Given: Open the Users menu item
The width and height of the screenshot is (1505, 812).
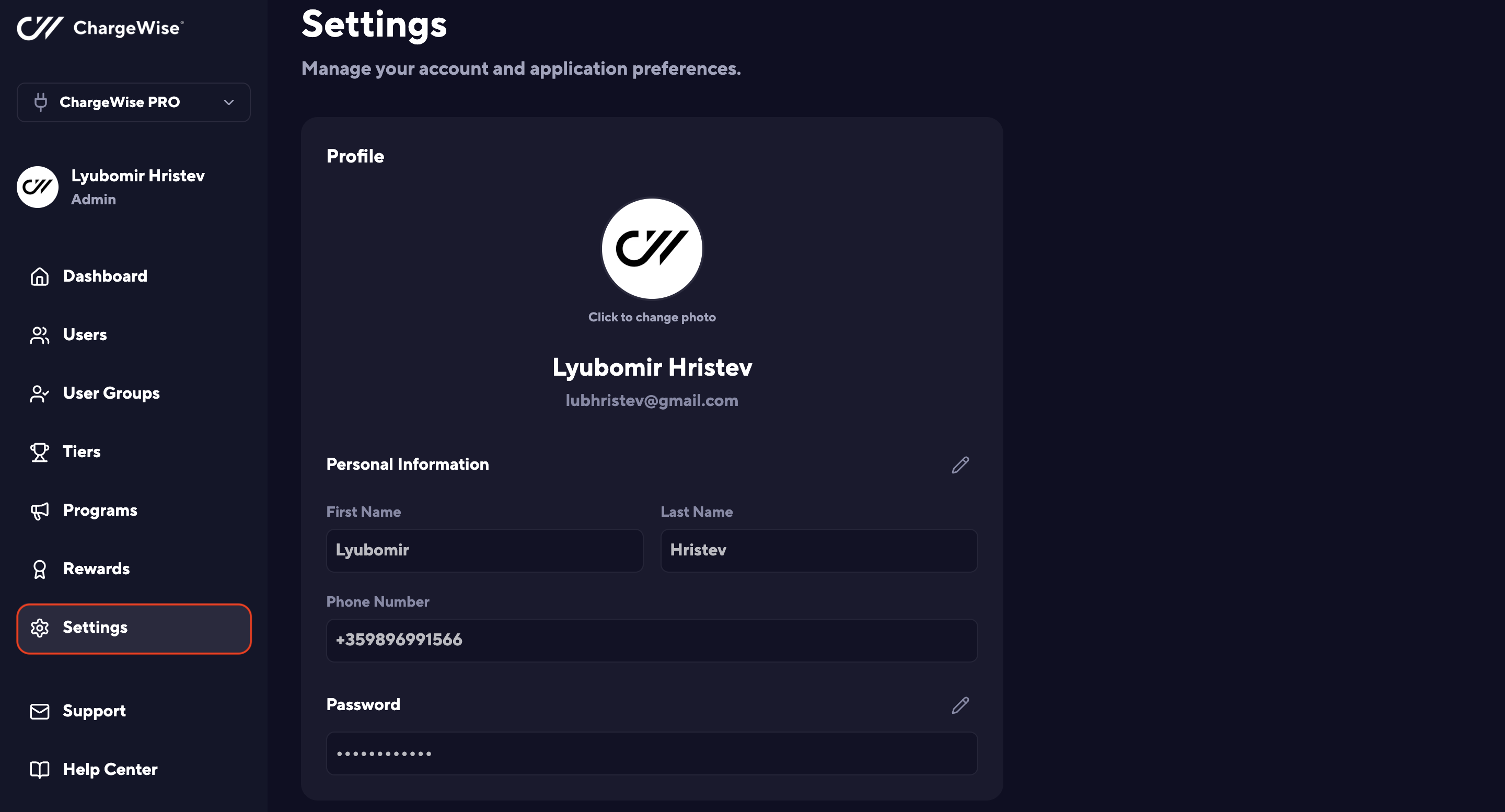Looking at the screenshot, I should 85,335.
